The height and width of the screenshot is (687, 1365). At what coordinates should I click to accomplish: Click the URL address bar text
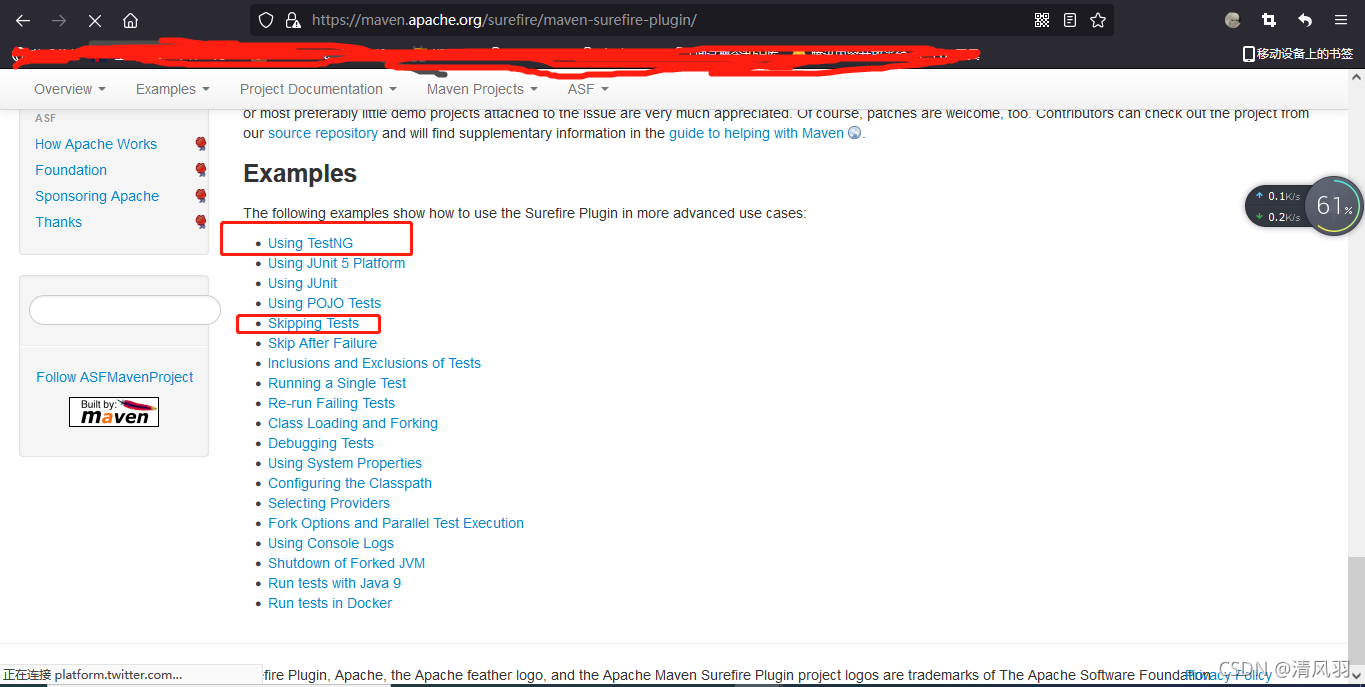coord(504,20)
